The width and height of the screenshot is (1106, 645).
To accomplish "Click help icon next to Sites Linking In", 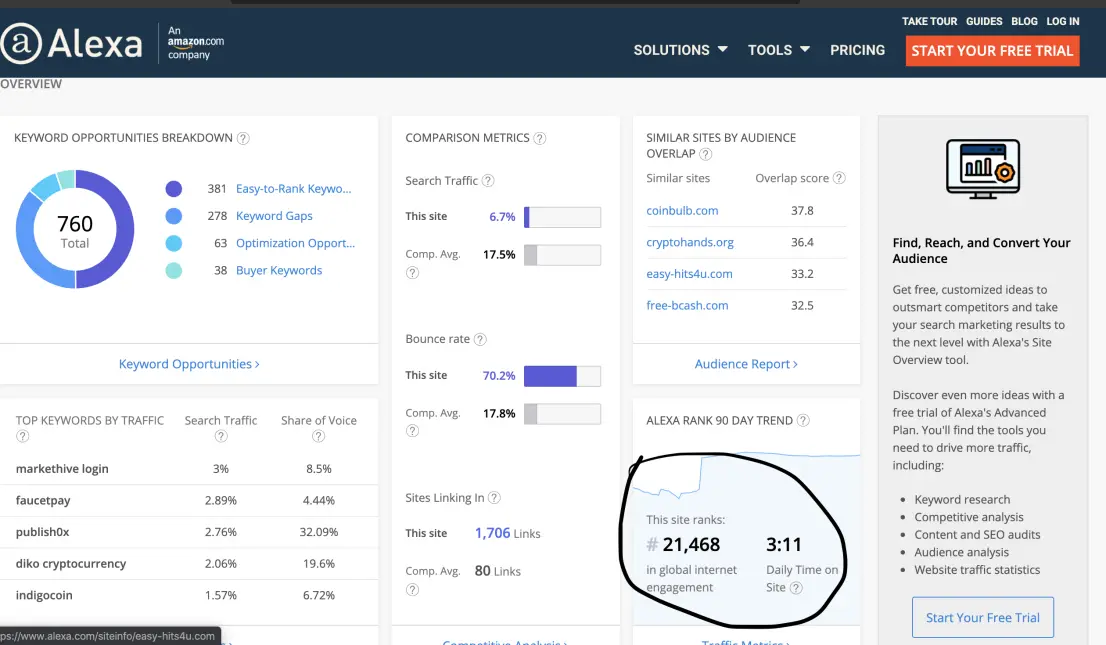I will [494, 498].
